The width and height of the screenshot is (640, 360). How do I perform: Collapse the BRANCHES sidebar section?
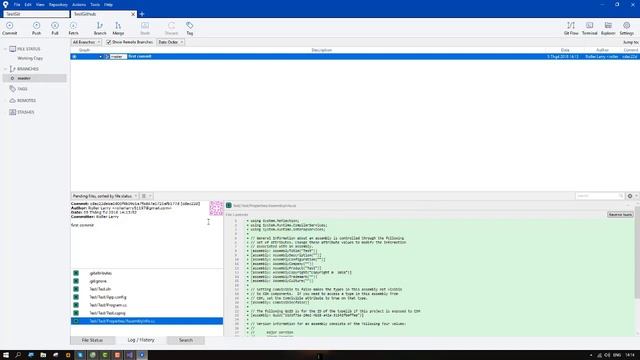click(x=5, y=69)
